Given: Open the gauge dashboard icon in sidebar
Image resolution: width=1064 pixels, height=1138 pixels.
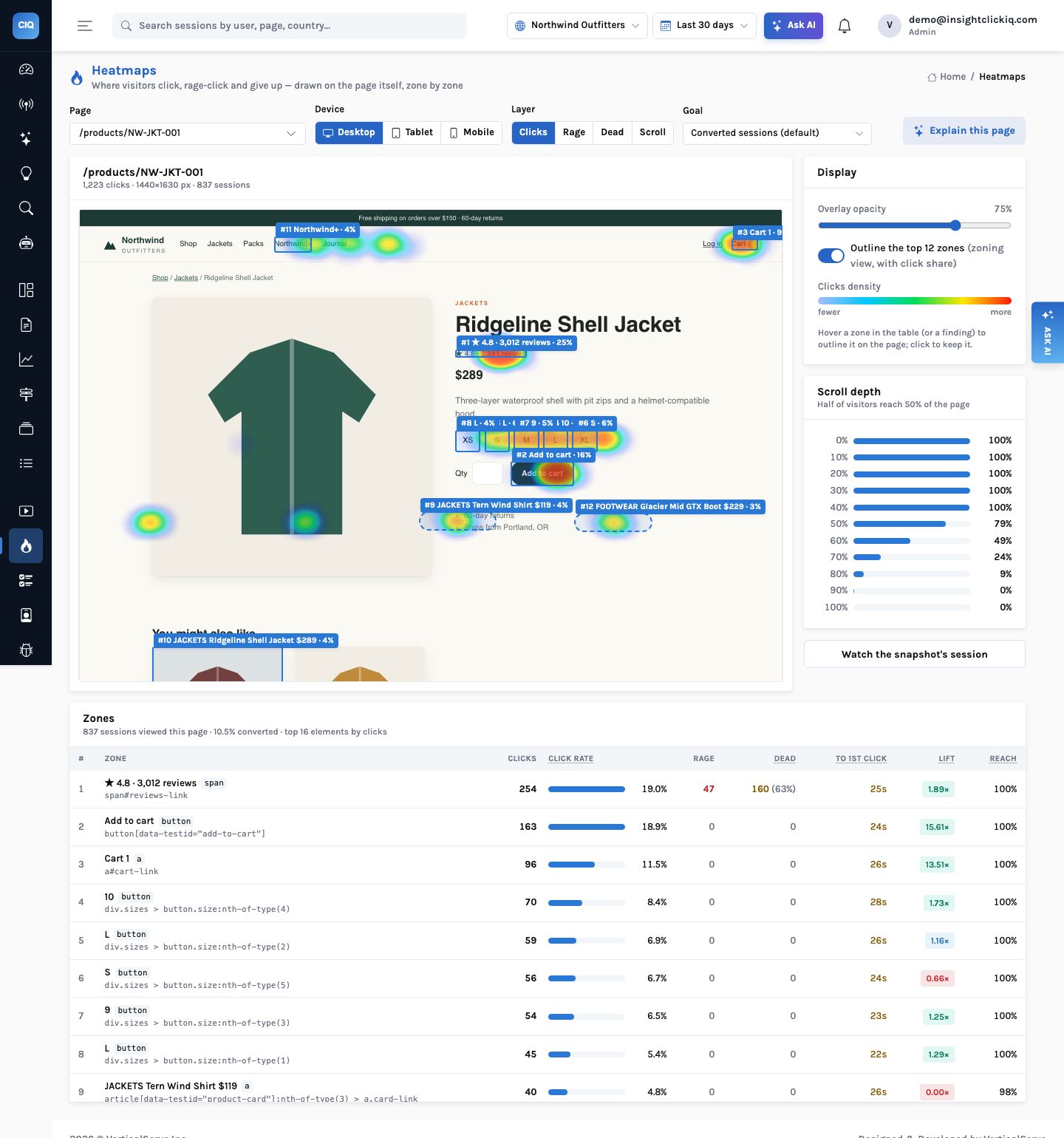Looking at the screenshot, I should point(26,69).
